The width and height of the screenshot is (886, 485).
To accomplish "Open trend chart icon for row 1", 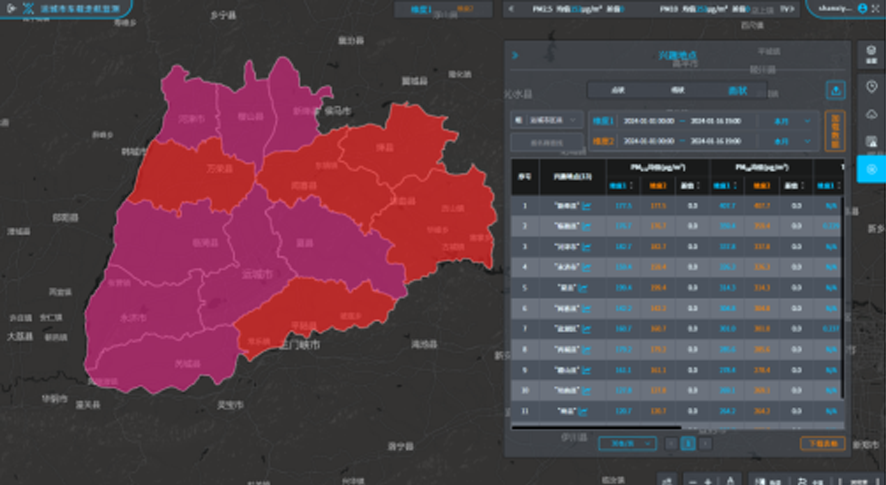I will click(x=587, y=205).
